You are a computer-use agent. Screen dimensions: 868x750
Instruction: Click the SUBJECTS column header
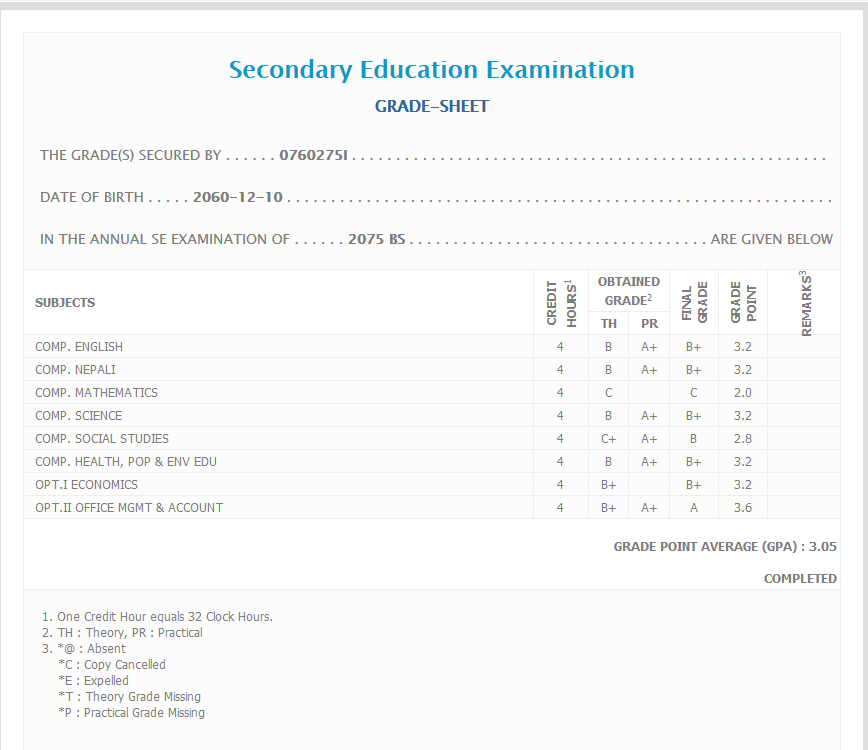tap(65, 303)
